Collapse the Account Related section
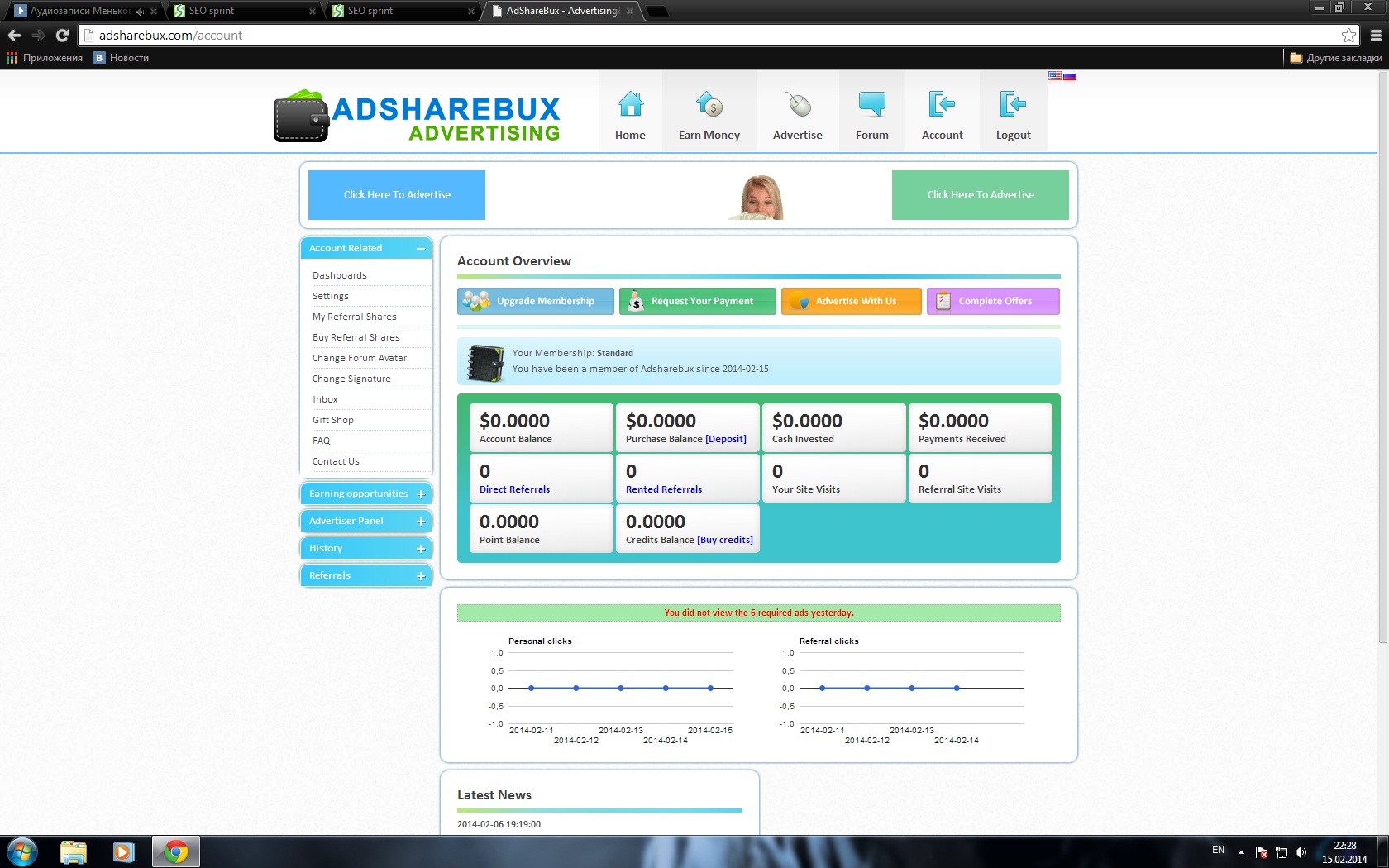This screenshot has width=1389, height=868. tap(421, 249)
